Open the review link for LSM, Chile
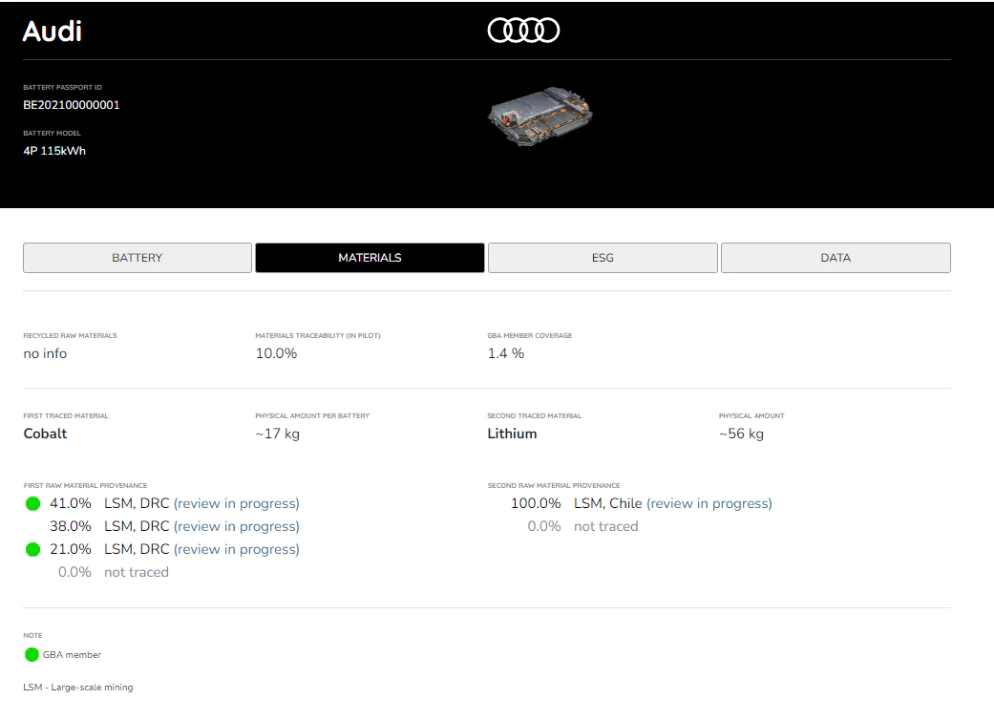The image size is (994, 720). tap(709, 503)
